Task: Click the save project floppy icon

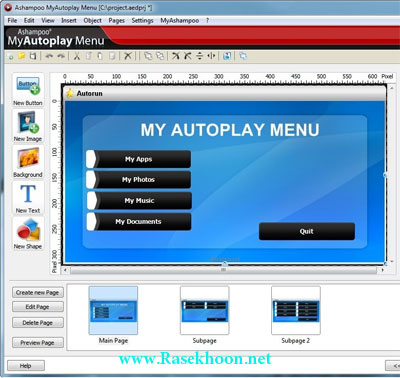Action: point(33,56)
